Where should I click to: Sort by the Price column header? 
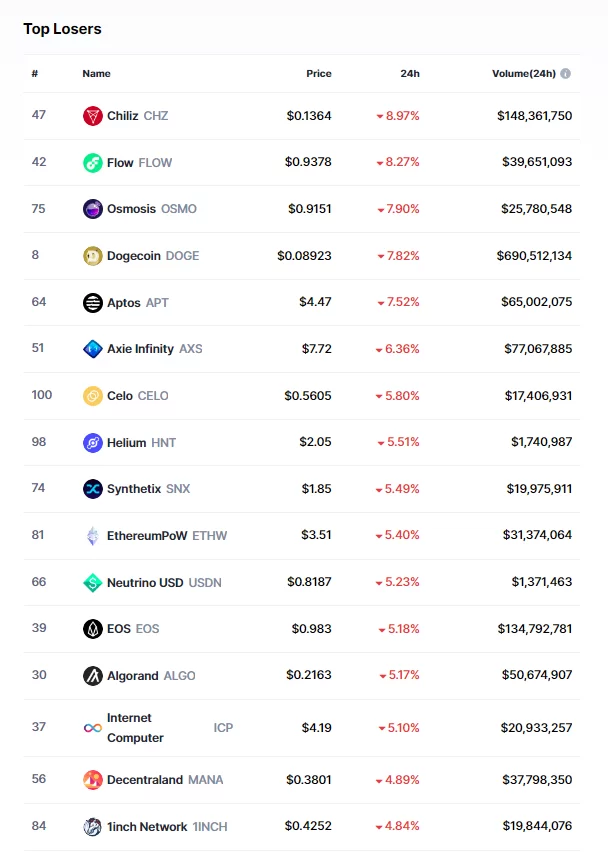tap(319, 73)
